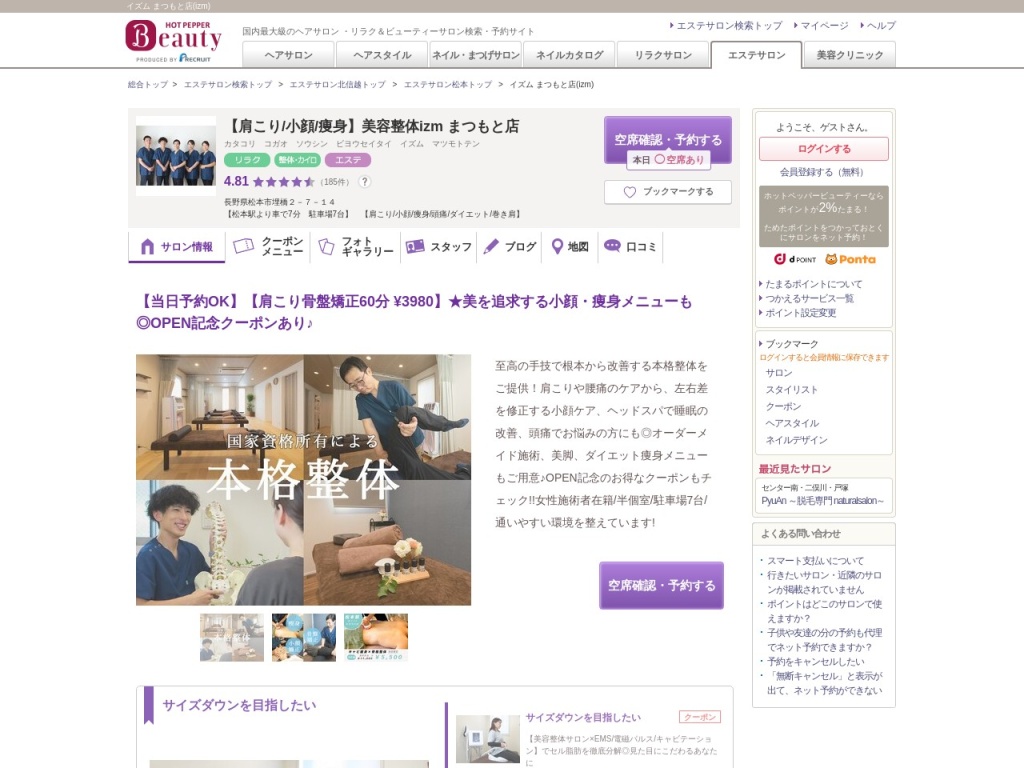
Task: Expand the エステサロン検索トップ header link
Action: point(729,25)
